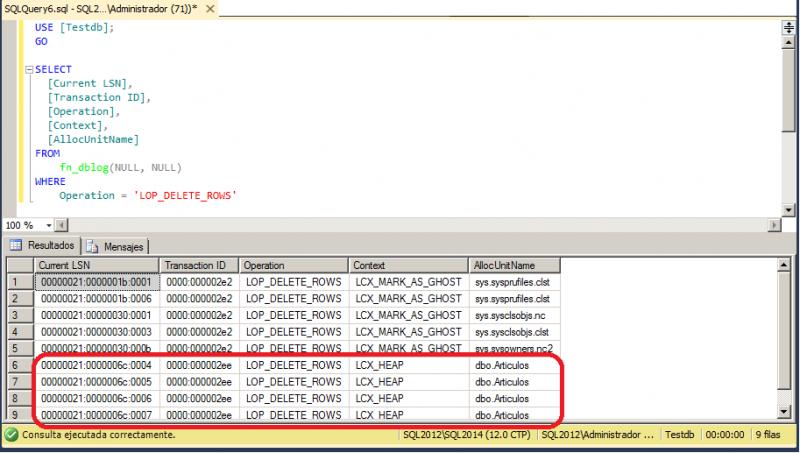Switch to the Mensajes tab
The height and width of the screenshot is (453, 800).
point(115,246)
